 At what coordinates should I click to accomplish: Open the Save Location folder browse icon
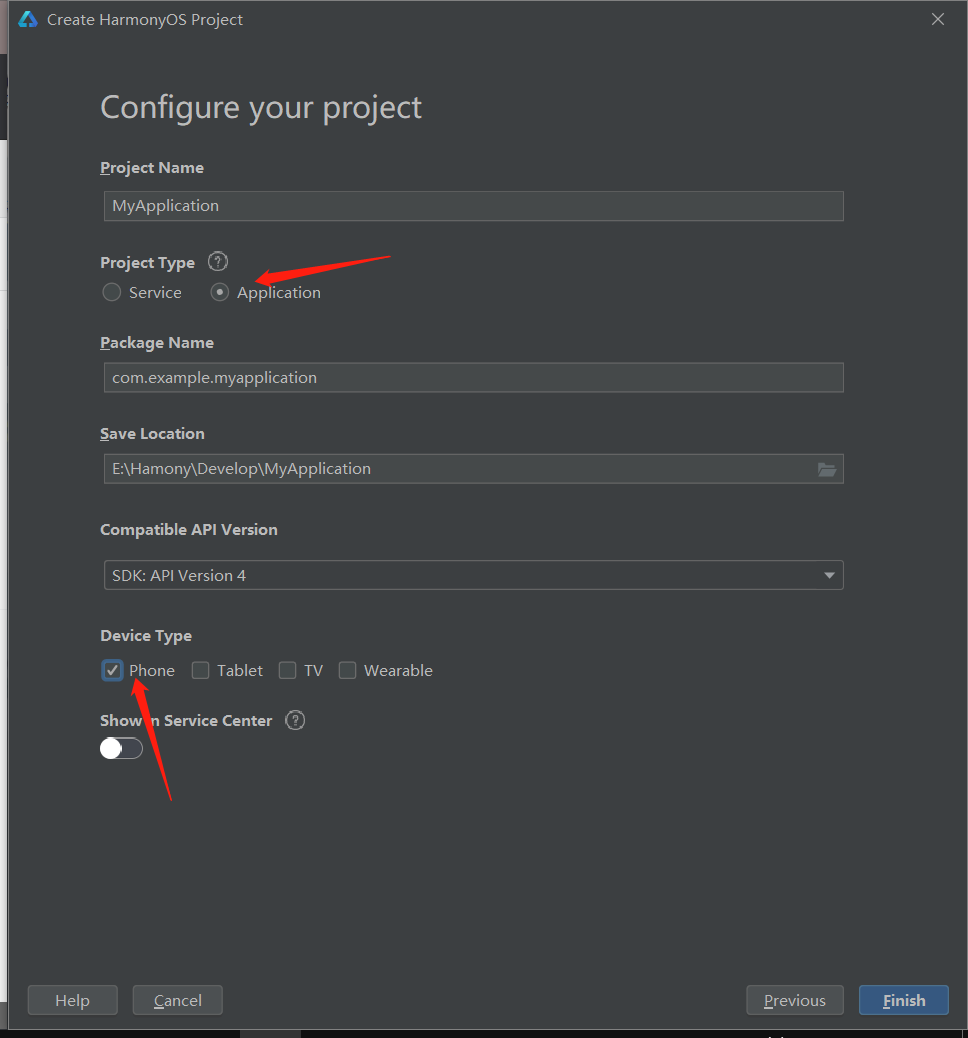(x=827, y=469)
